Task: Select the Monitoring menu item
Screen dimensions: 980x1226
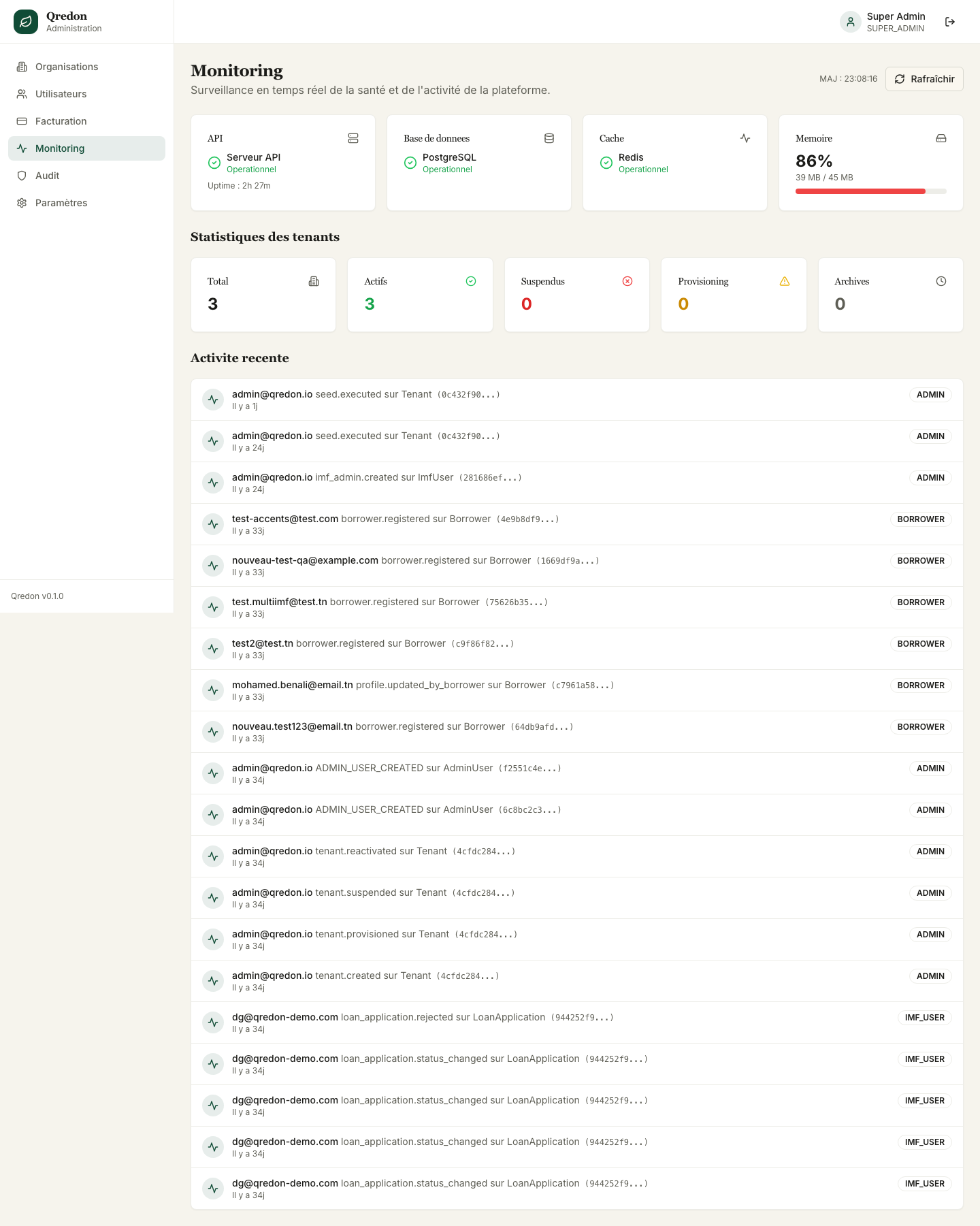Action: (x=86, y=148)
